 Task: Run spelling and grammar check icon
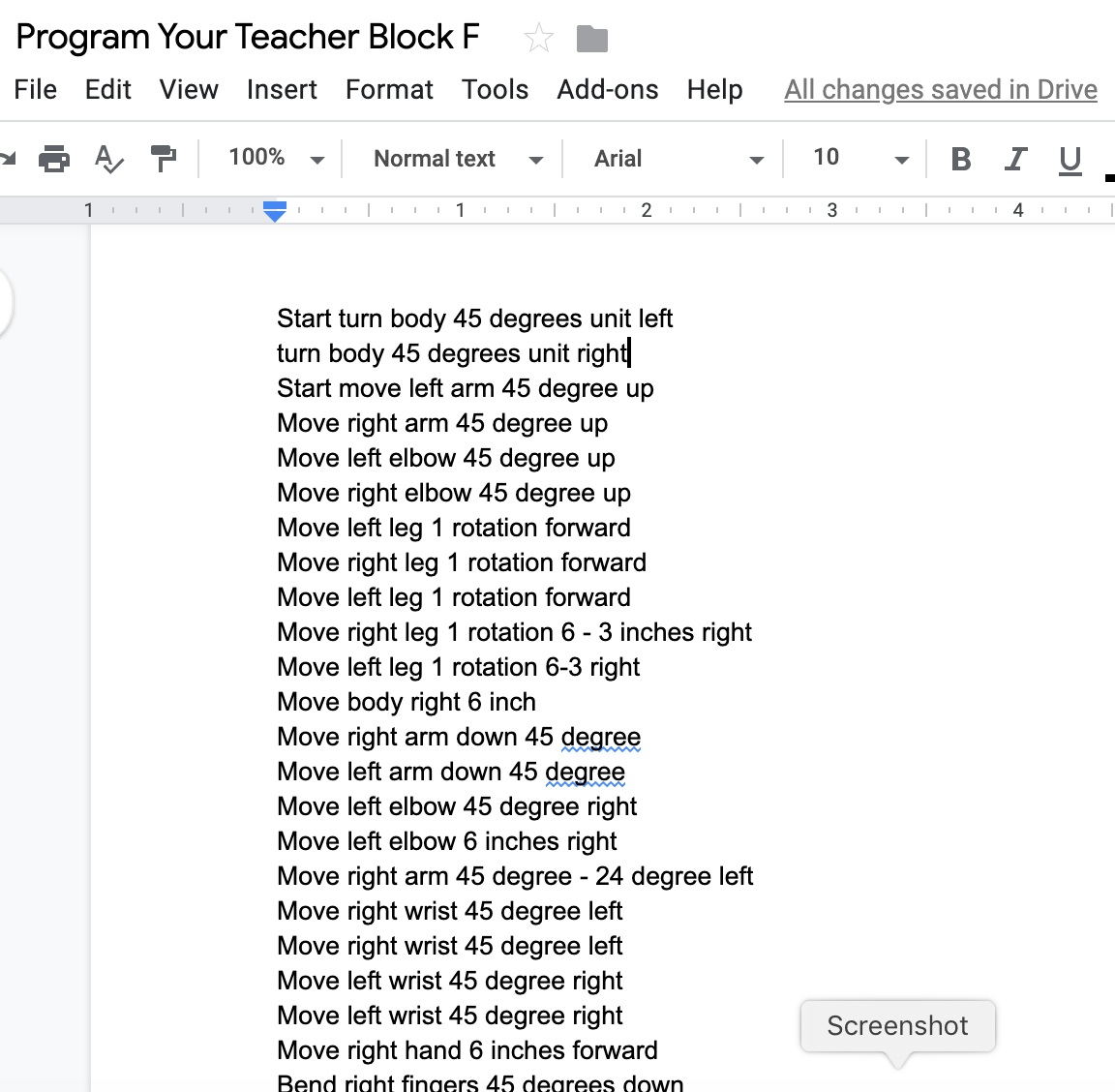tap(108, 158)
